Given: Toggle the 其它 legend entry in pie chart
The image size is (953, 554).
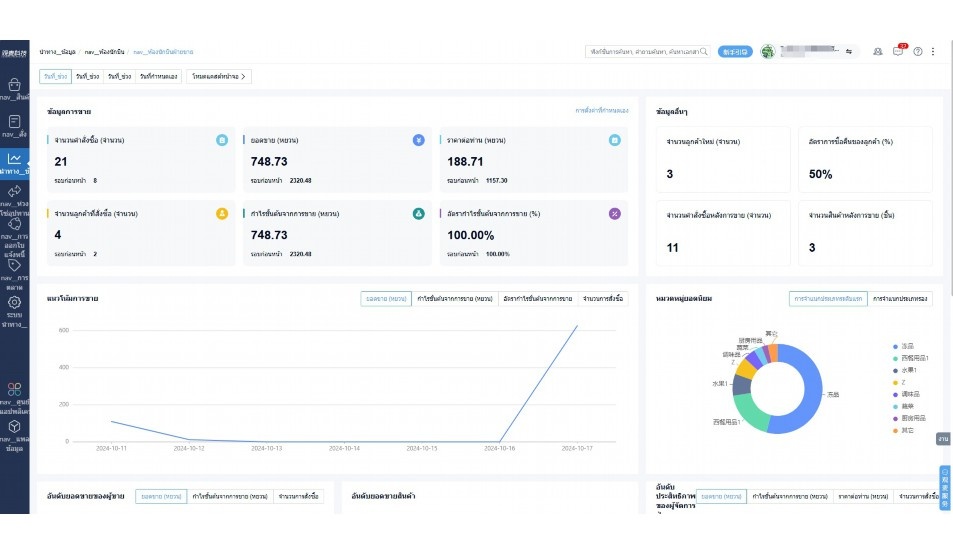Looking at the screenshot, I should pyautogui.click(x=908, y=430).
